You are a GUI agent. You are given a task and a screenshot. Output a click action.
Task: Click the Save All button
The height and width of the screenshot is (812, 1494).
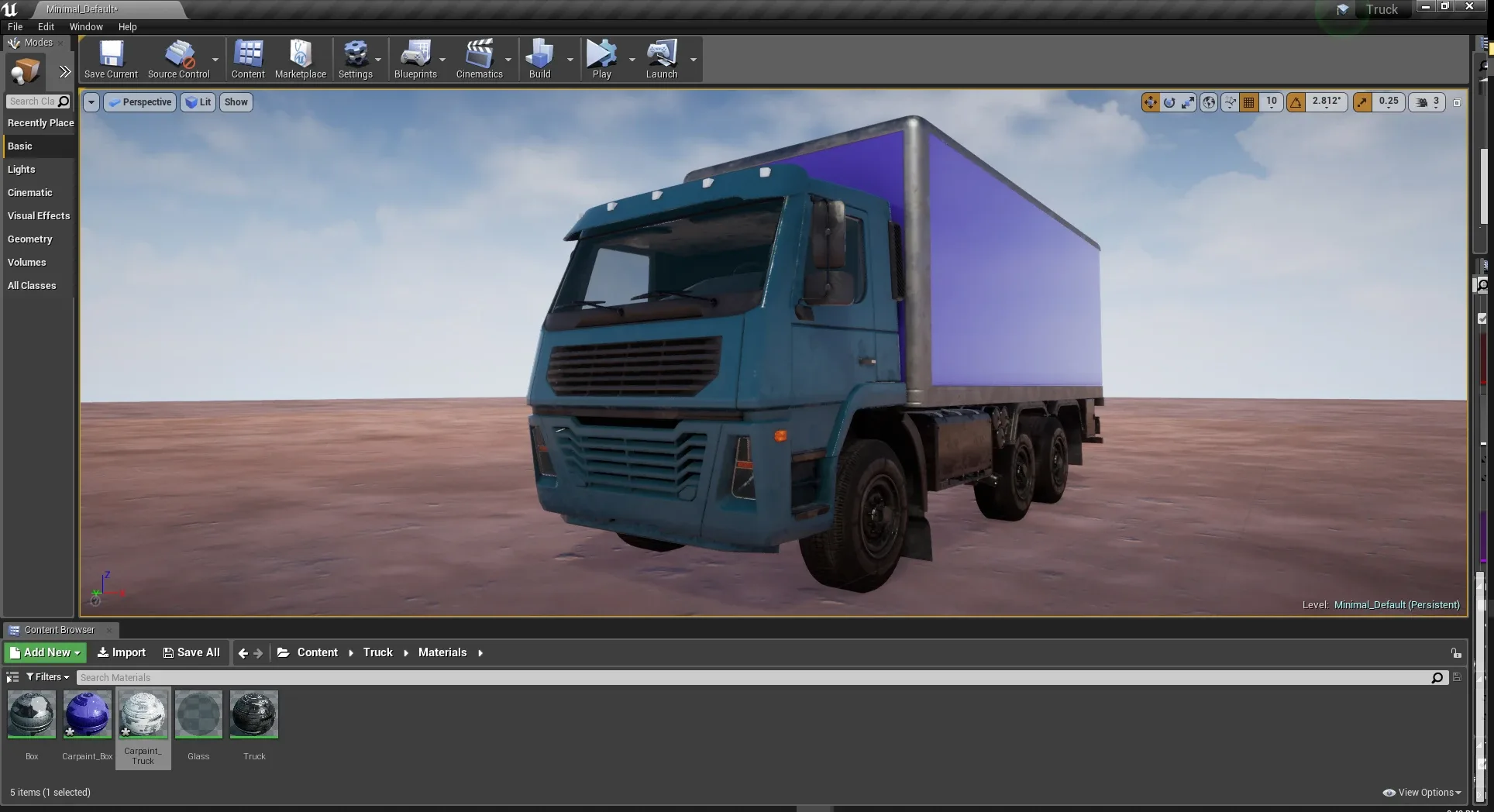(x=191, y=652)
